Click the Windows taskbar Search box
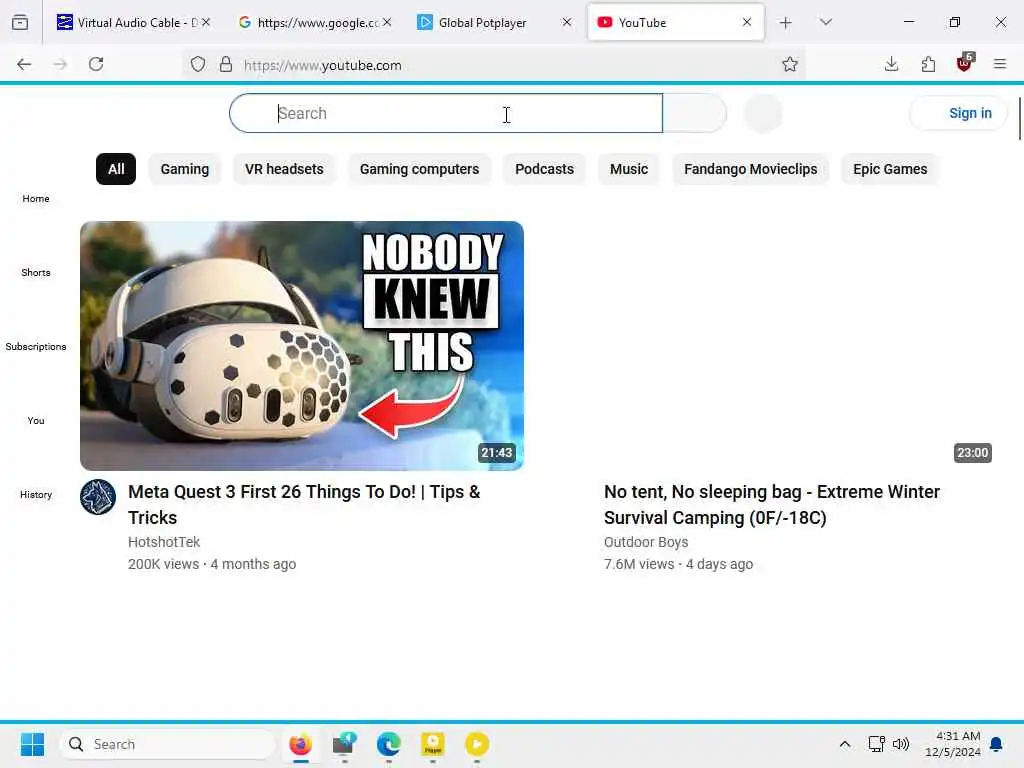The width and height of the screenshot is (1024, 768). 167,744
